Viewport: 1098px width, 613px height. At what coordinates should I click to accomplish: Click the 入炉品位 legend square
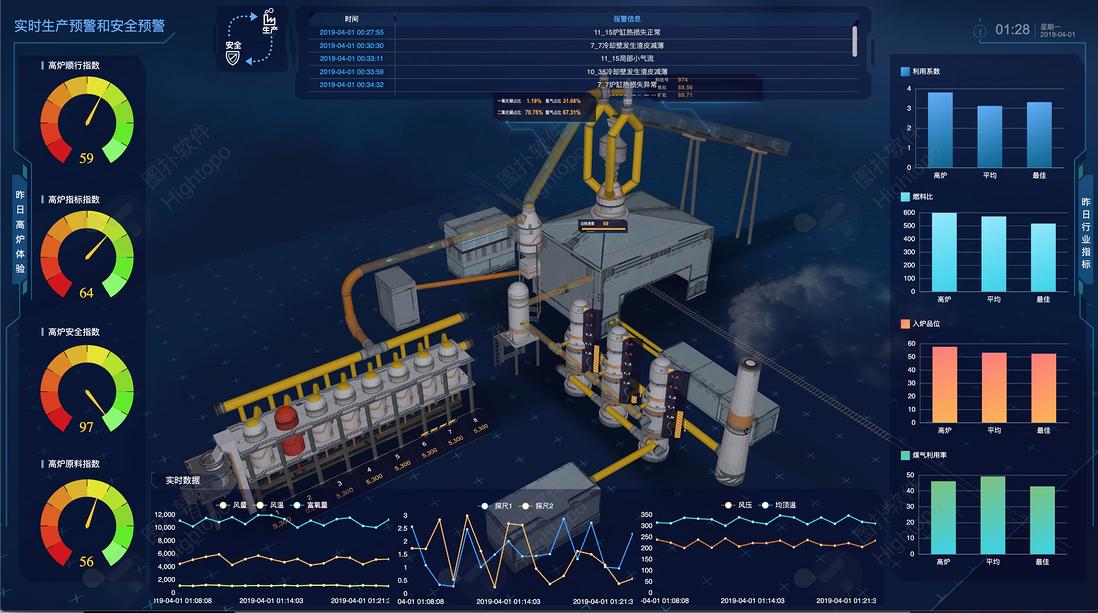pyautogui.click(x=905, y=324)
